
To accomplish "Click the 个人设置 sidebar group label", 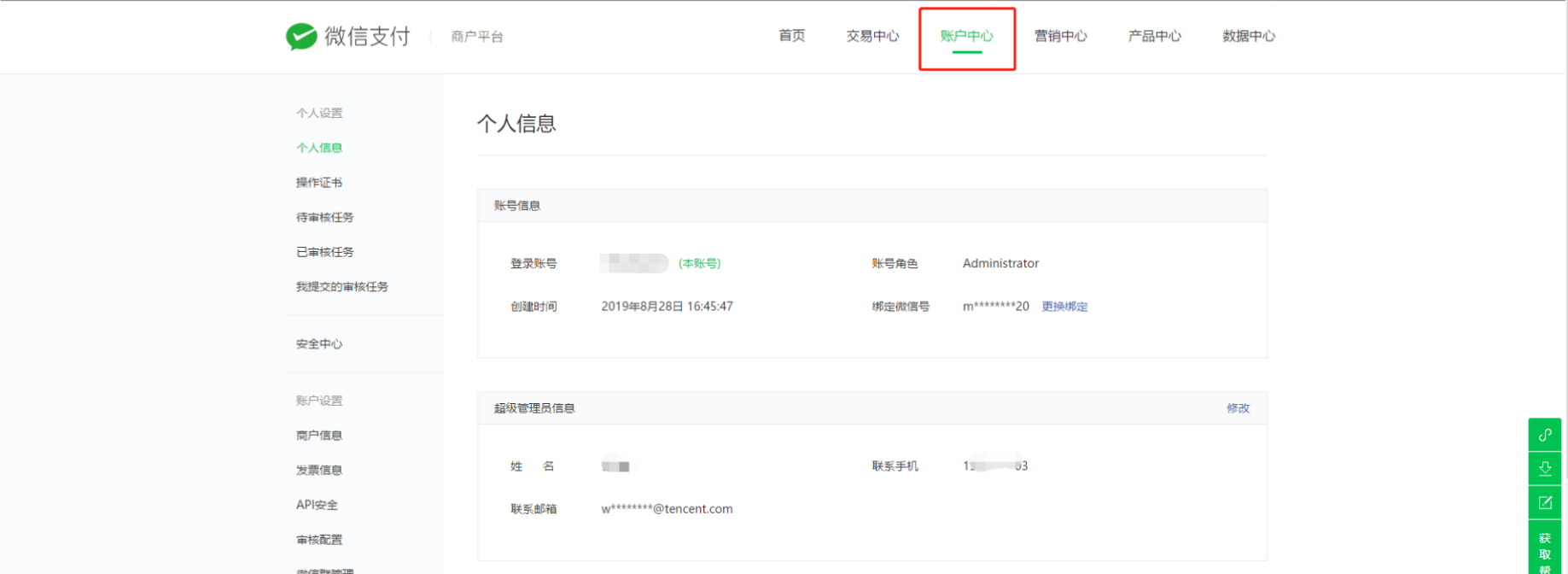I will tap(319, 113).
